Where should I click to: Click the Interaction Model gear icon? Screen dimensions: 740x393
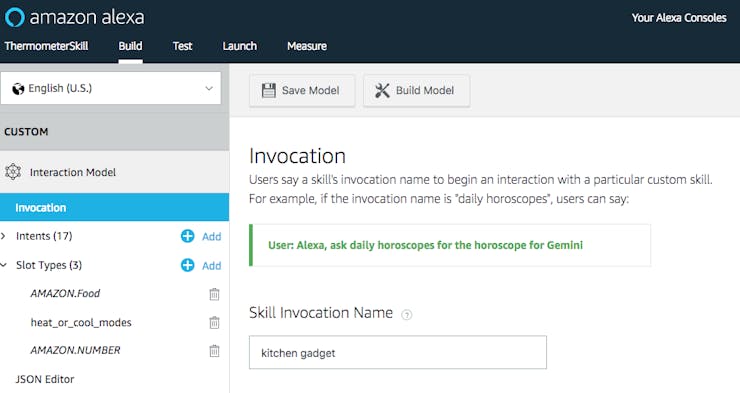(13, 172)
